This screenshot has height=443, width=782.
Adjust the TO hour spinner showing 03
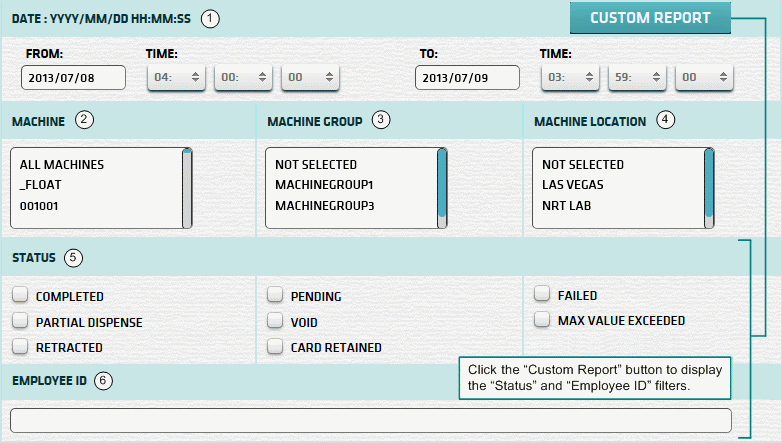[570, 78]
